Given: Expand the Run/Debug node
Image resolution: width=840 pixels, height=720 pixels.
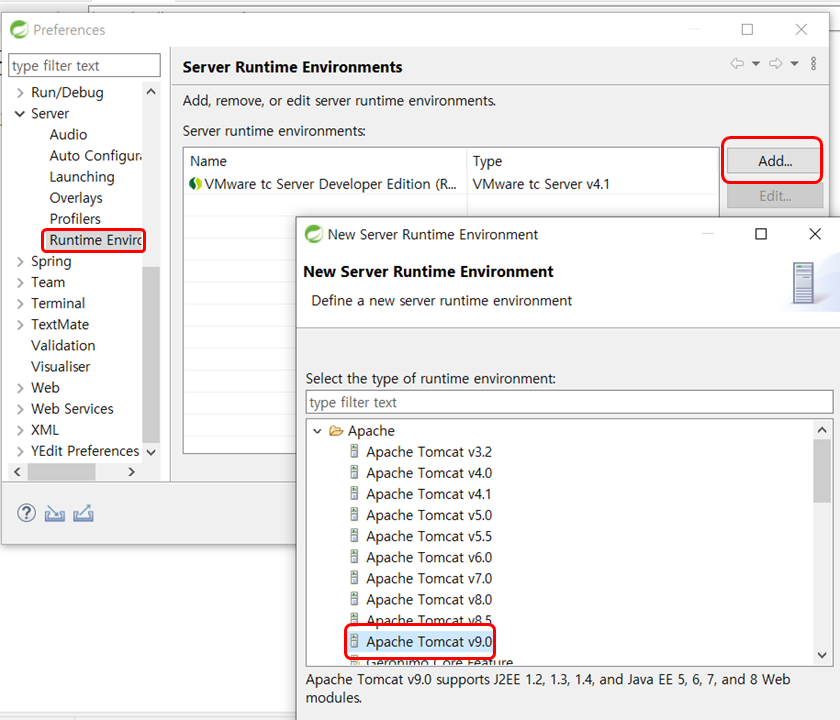Looking at the screenshot, I should tap(20, 93).
